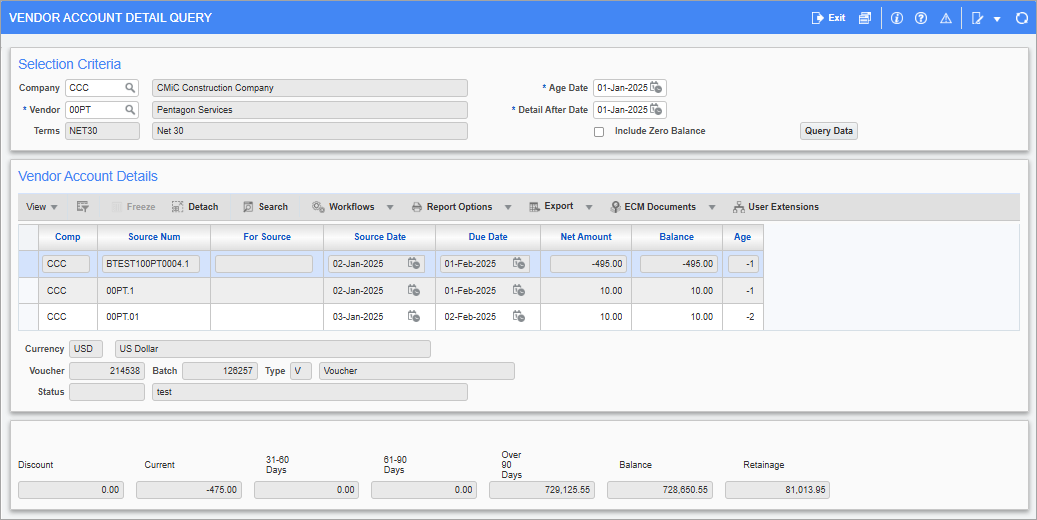Click the edit page icon in header
The image size is (1037, 520).
tap(977, 18)
